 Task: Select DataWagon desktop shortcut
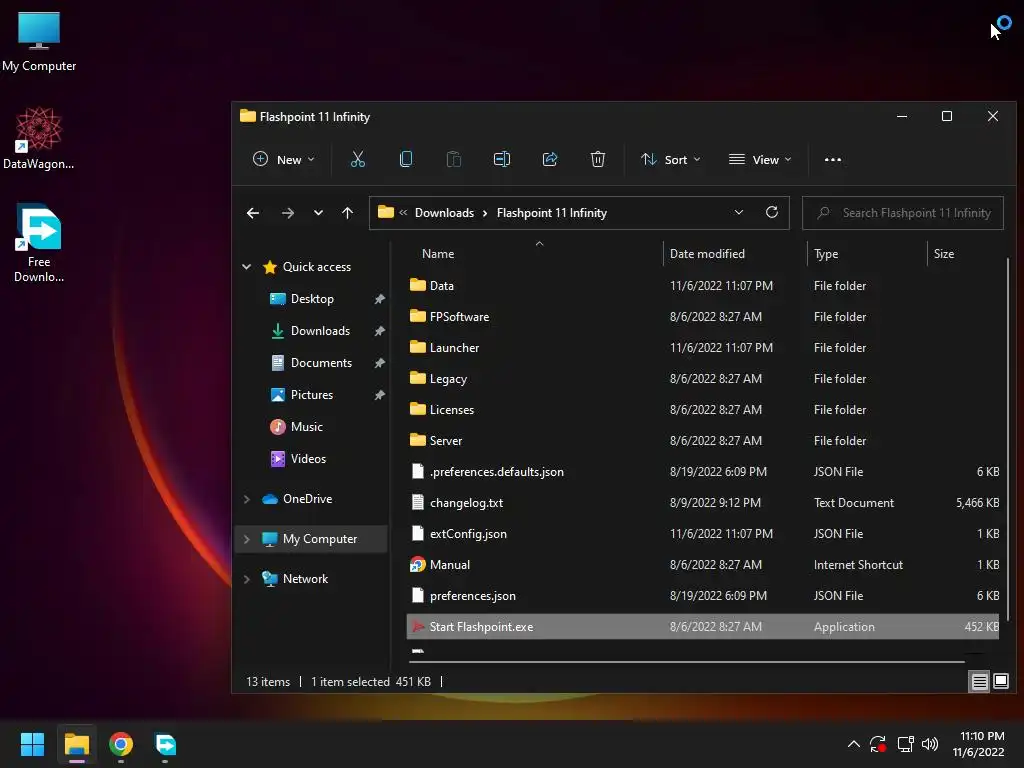click(x=39, y=139)
